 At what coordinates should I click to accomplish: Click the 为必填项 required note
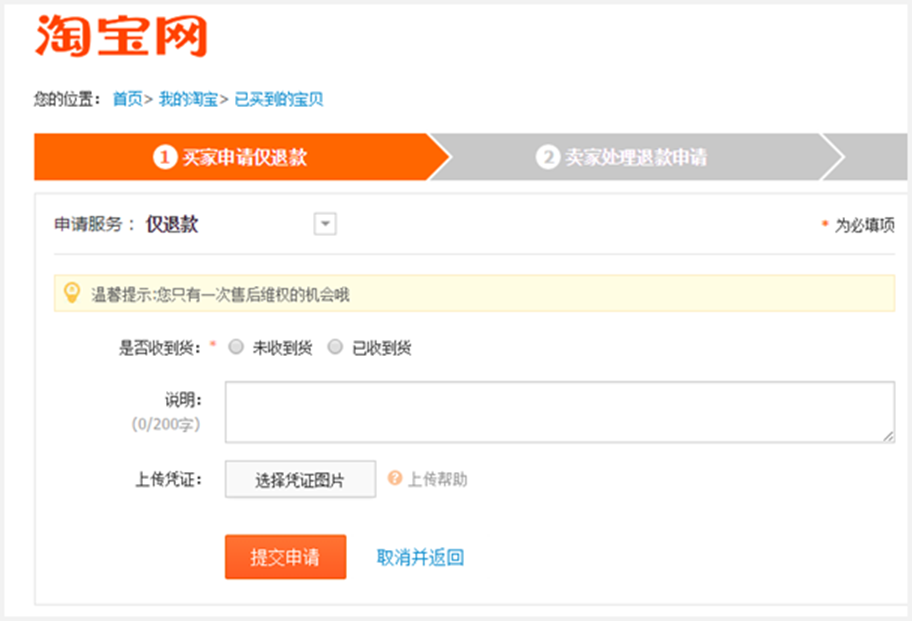coord(865,225)
